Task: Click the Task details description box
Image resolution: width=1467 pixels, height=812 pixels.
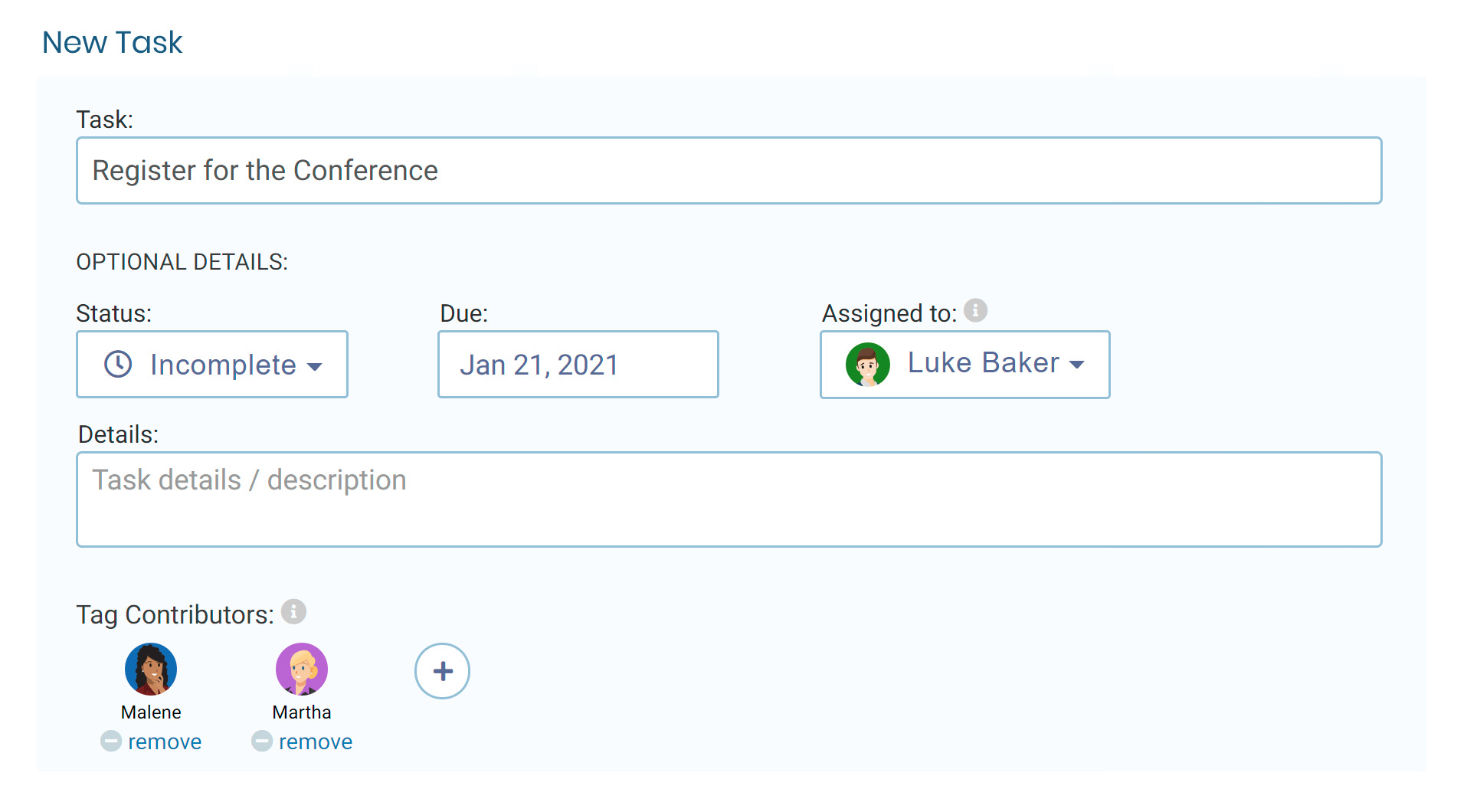Action: [x=729, y=499]
